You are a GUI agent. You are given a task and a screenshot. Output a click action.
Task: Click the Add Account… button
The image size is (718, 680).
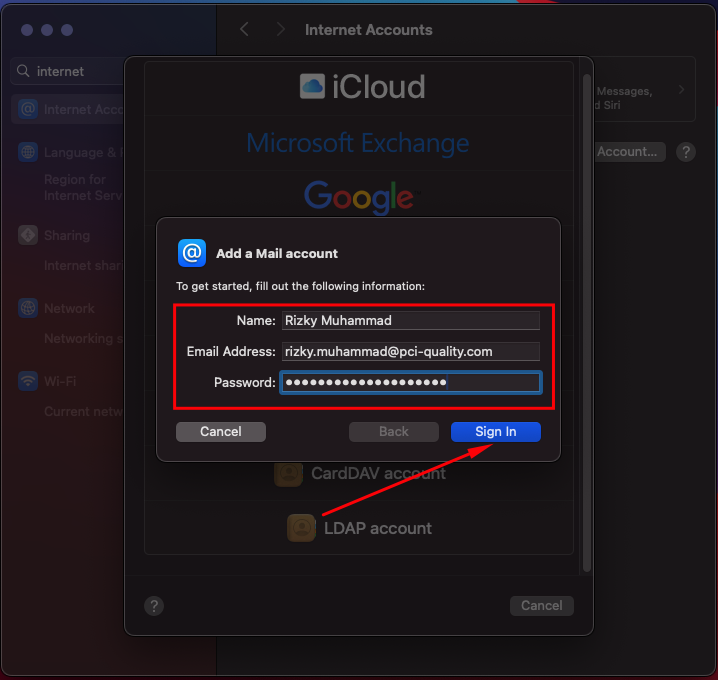631,152
